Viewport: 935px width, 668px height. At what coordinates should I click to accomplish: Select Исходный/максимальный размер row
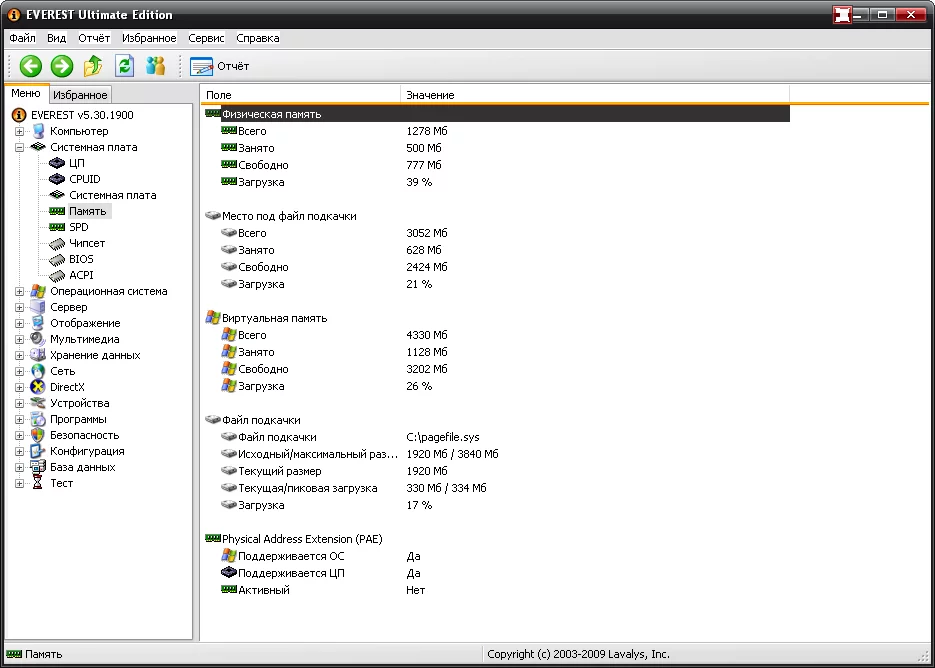click(497, 454)
